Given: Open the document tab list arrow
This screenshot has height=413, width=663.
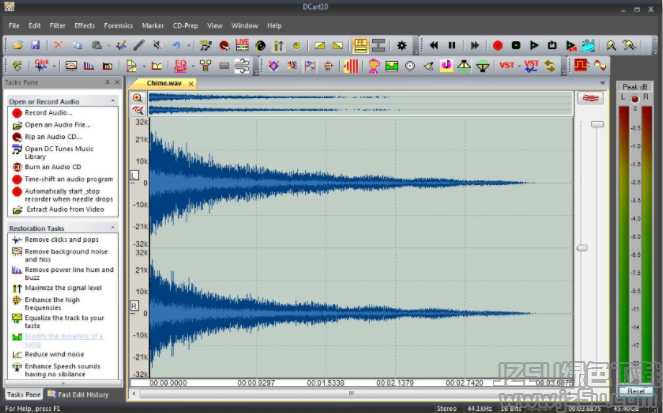Looking at the screenshot, I should pos(603,83).
